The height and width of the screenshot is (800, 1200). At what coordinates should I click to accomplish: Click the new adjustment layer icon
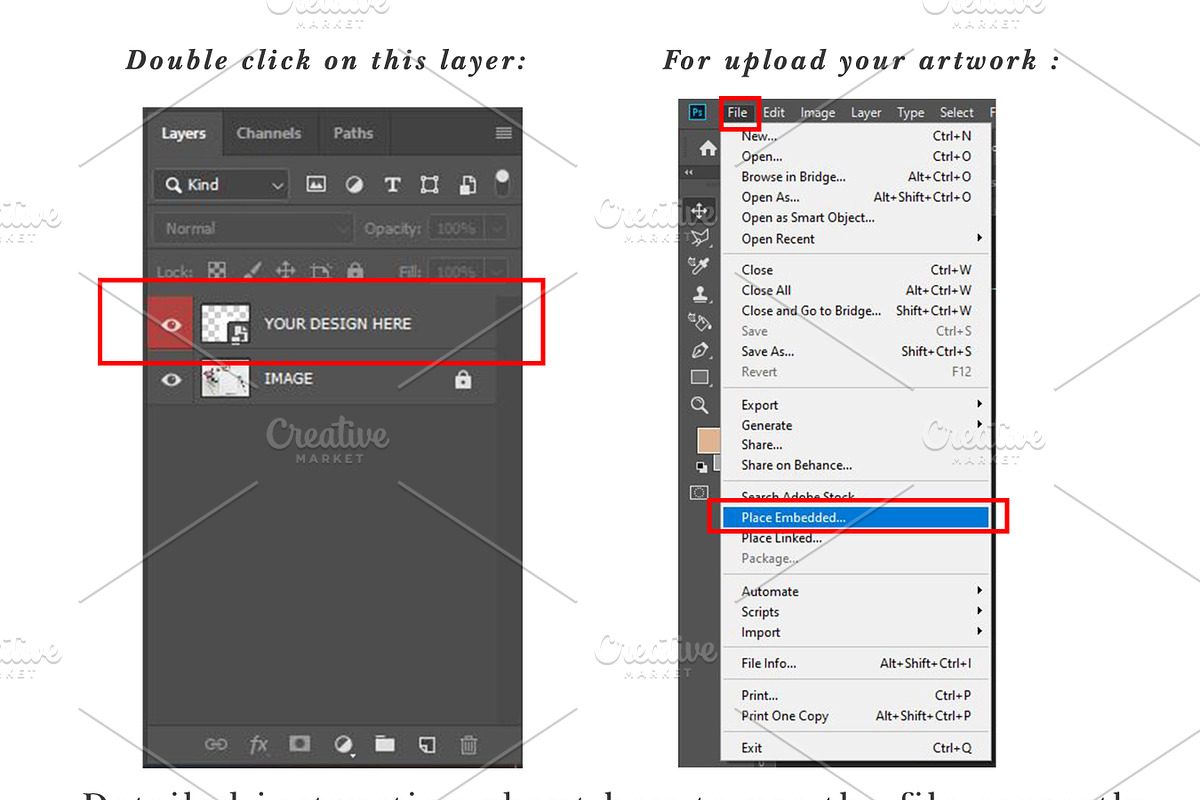pos(343,744)
